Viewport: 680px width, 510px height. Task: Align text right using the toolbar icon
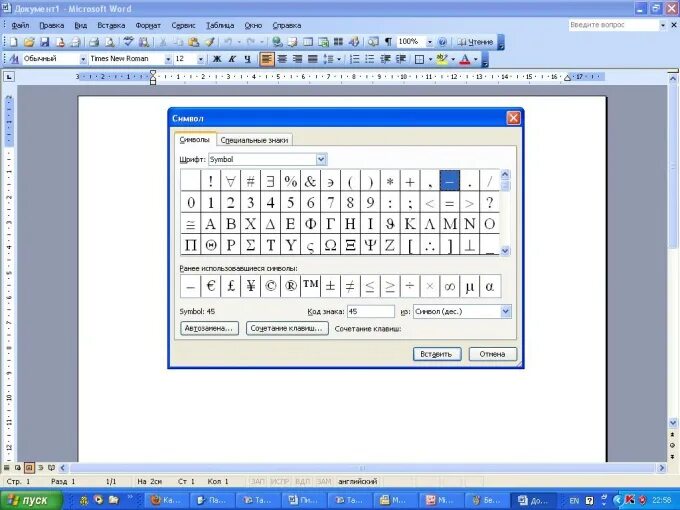pyautogui.click(x=298, y=59)
